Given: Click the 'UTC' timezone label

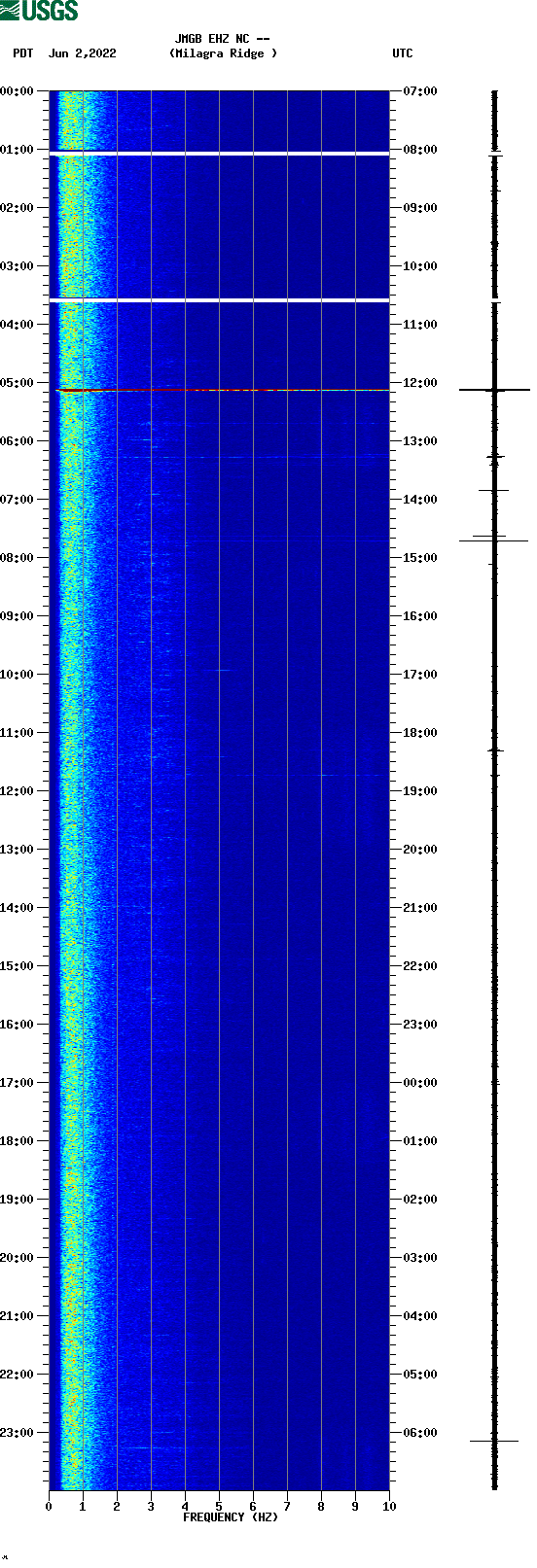Looking at the screenshot, I should tap(403, 53).
